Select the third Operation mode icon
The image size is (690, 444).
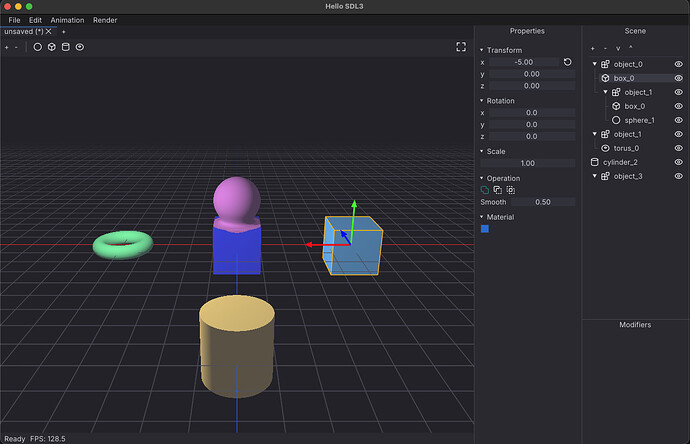tap(510, 190)
